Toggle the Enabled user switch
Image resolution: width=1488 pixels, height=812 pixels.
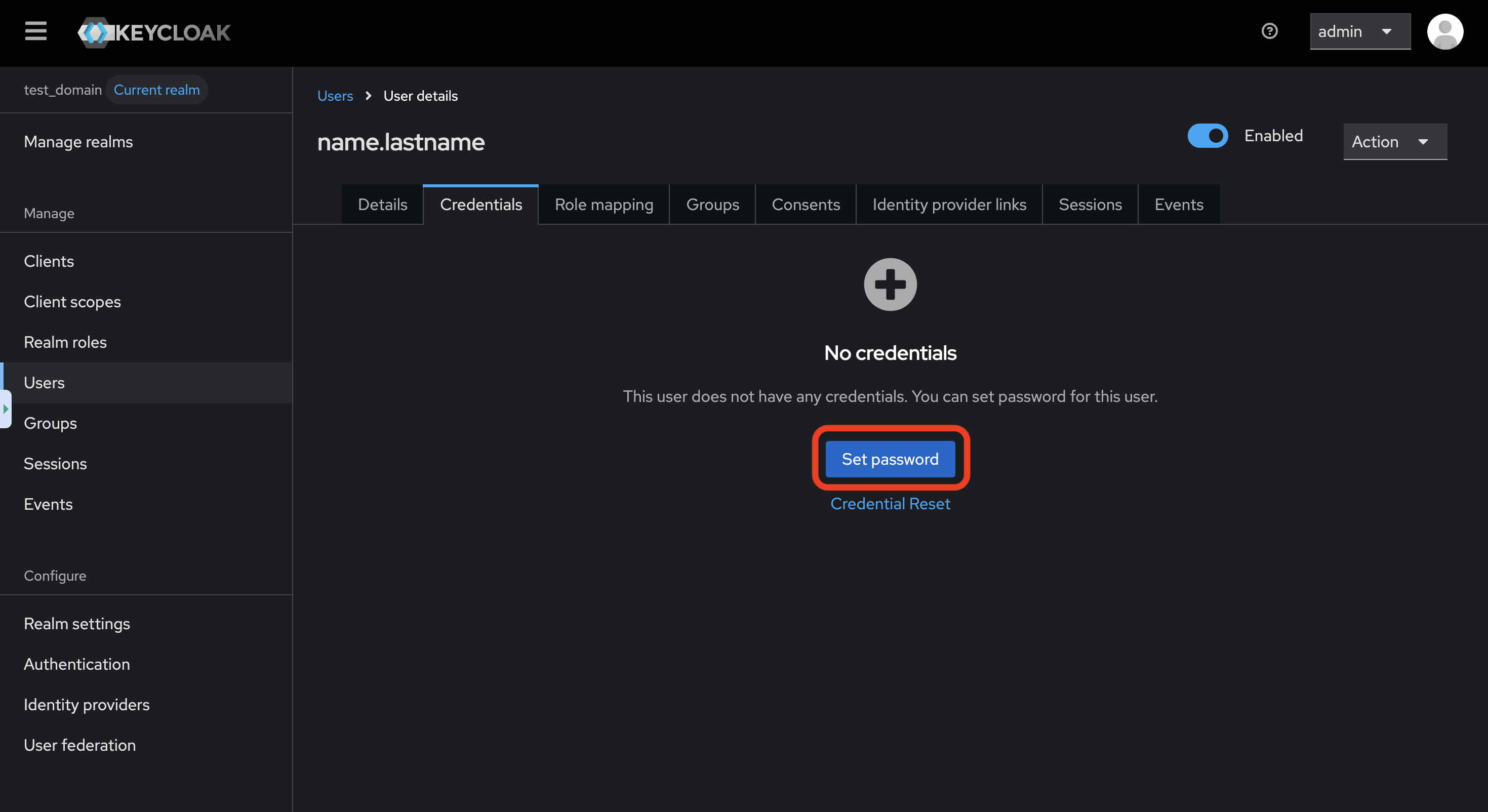(1208, 136)
